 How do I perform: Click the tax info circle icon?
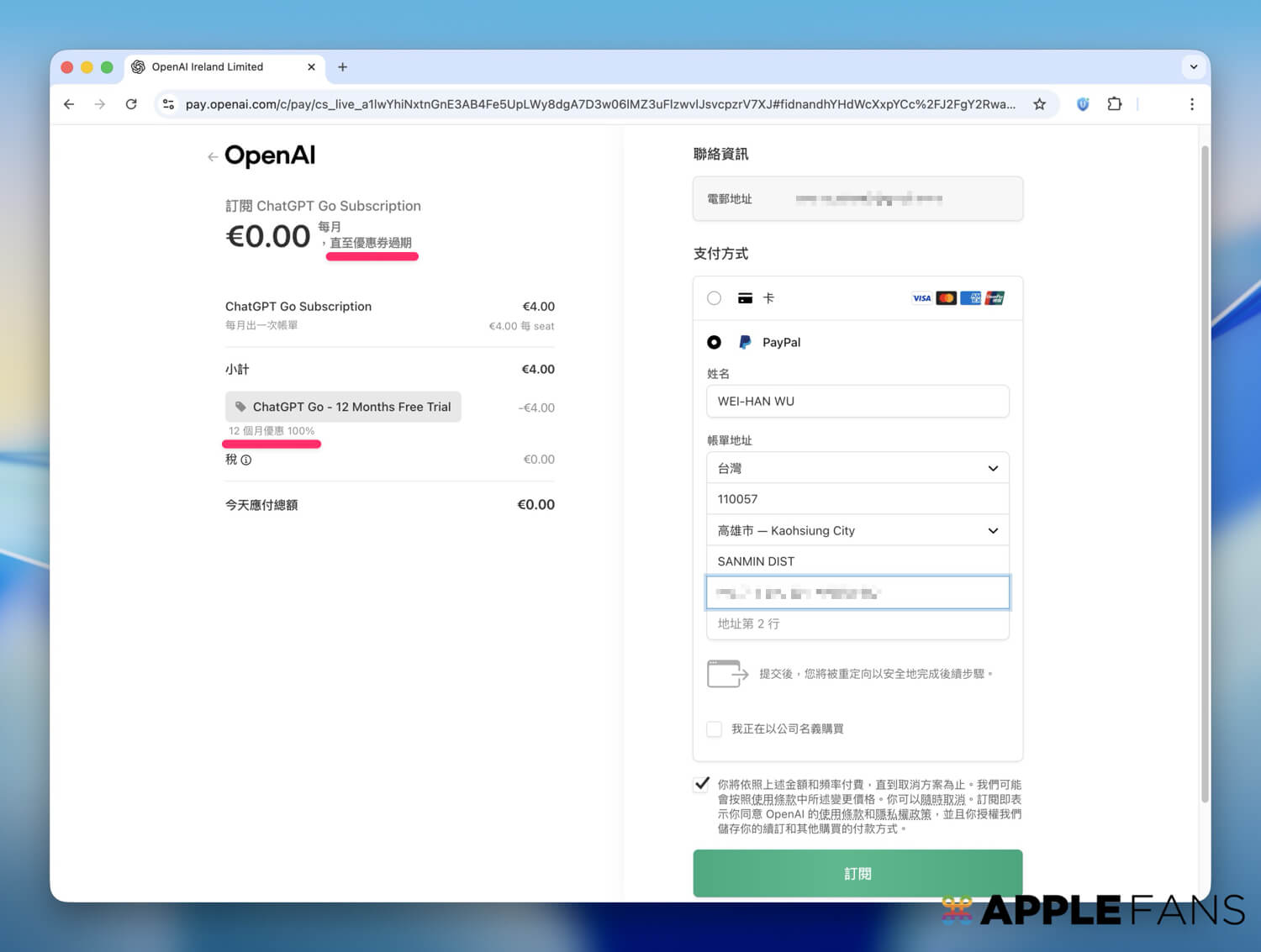pos(246,460)
